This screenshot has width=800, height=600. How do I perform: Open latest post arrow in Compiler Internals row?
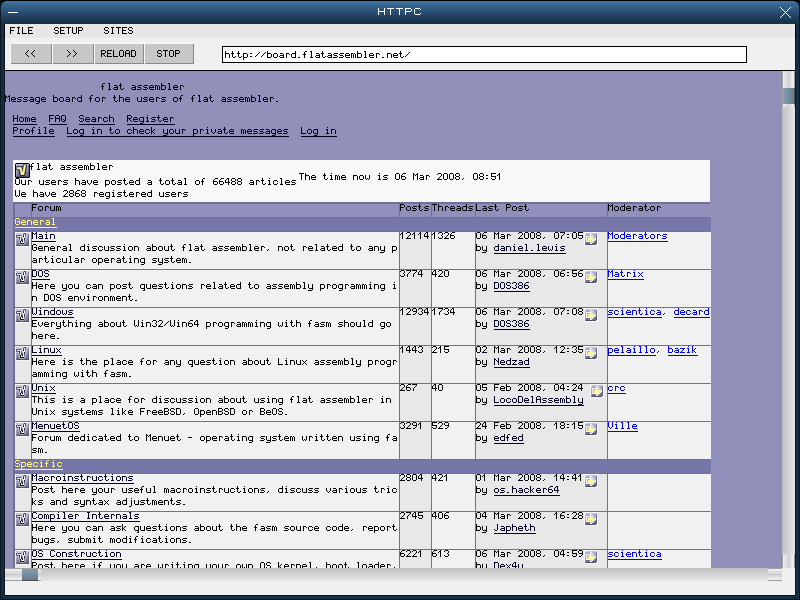(591, 519)
